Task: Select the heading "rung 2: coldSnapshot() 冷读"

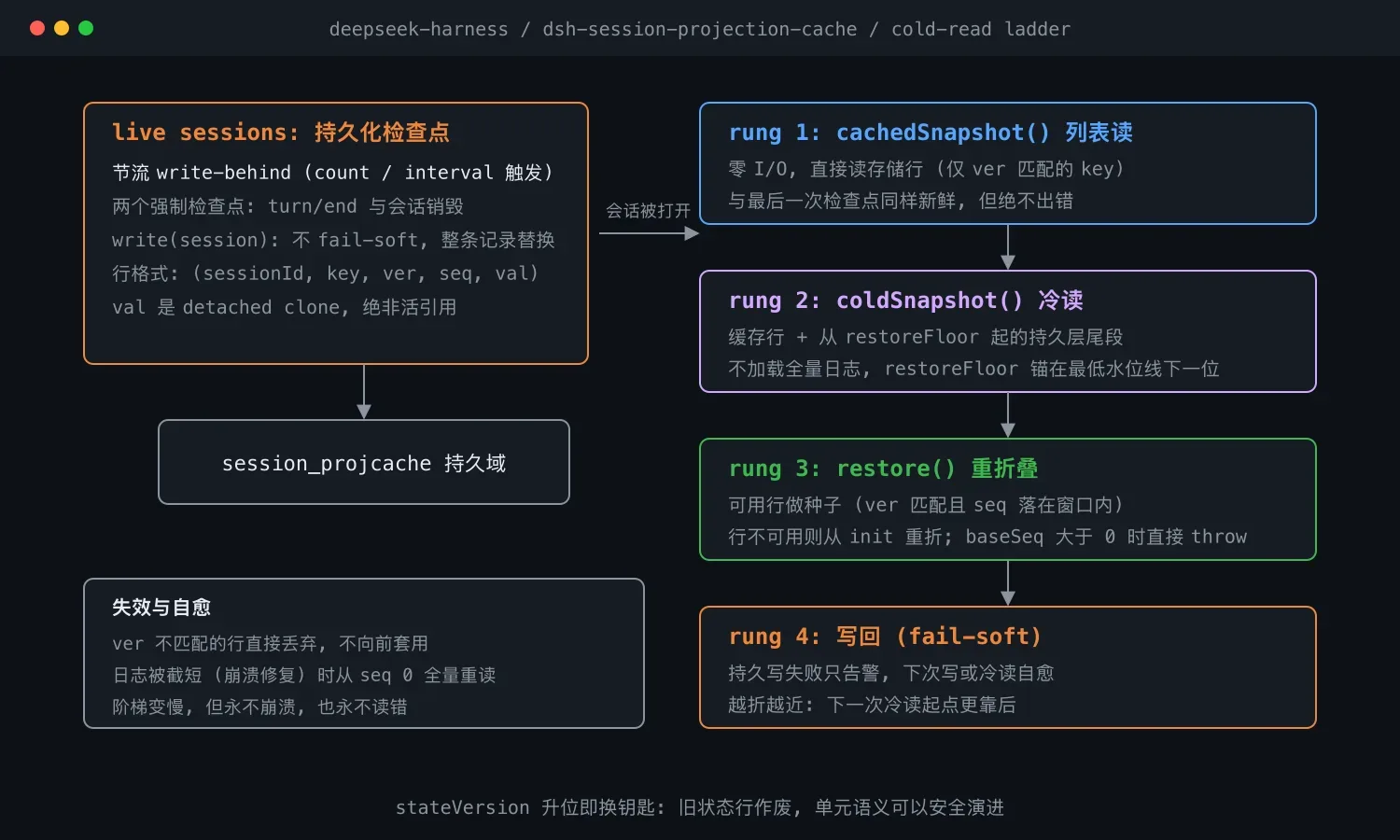Action: [906, 301]
